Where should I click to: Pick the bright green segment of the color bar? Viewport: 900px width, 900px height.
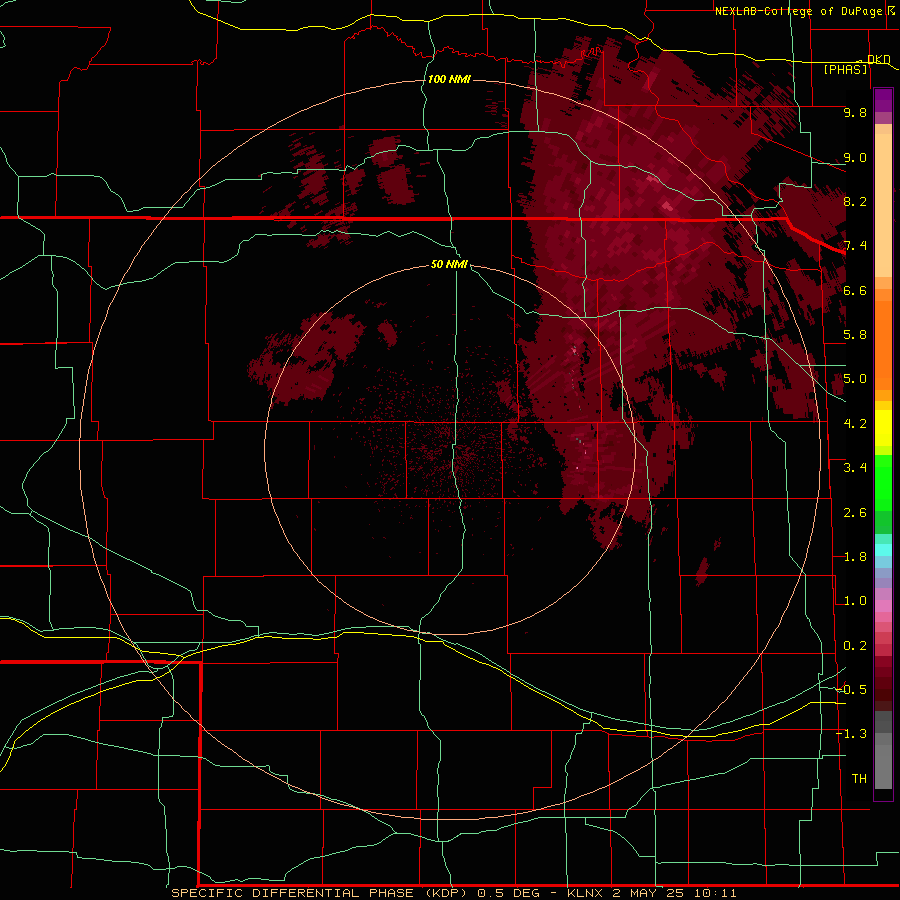tap(883, 483)
